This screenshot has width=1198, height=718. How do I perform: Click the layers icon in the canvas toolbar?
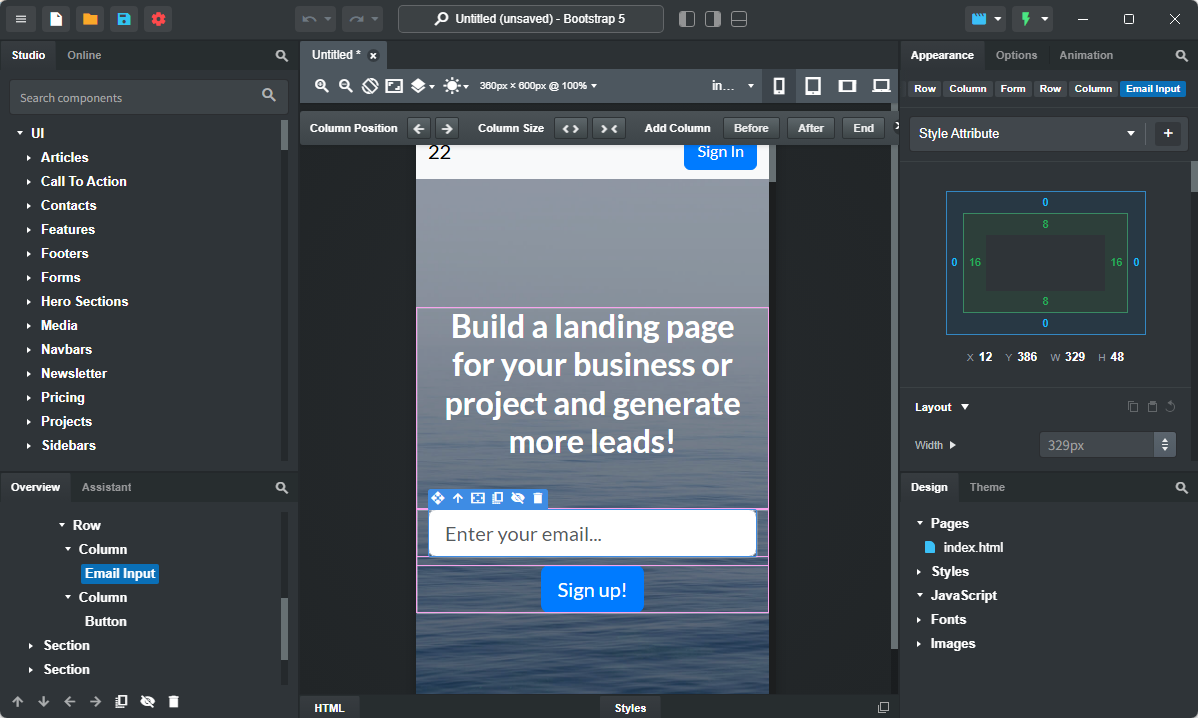[x=420, y=86]
